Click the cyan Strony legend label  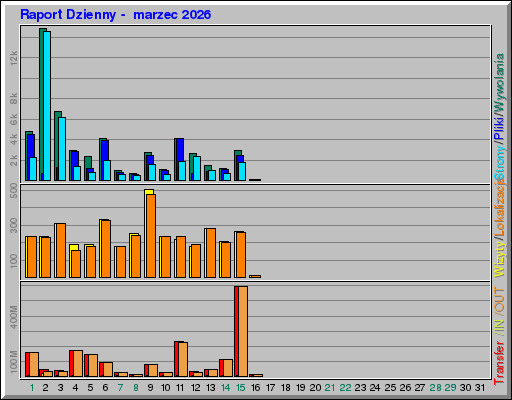(x=499, y=162)
